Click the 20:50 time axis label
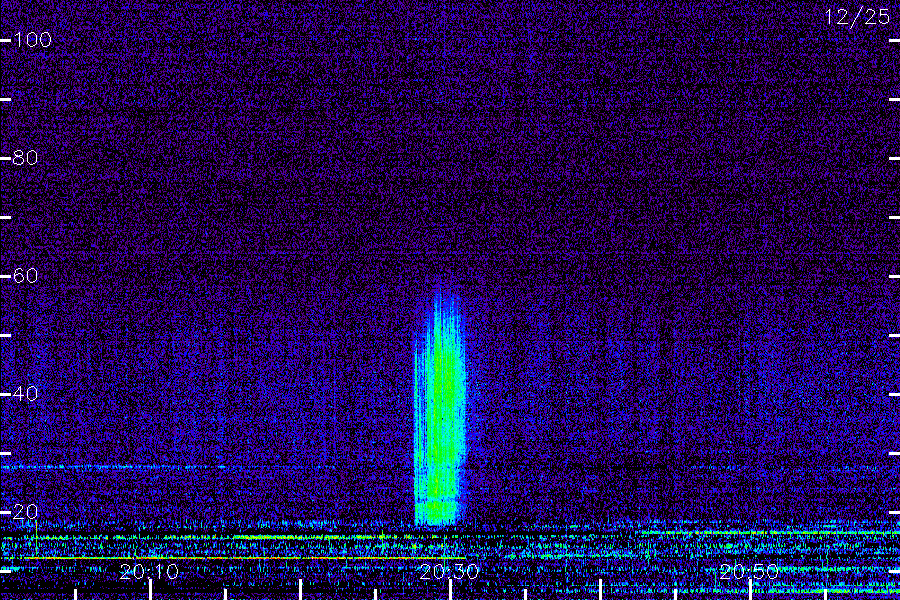Screen dimensions: 900x600 click(x=749, y=572)
